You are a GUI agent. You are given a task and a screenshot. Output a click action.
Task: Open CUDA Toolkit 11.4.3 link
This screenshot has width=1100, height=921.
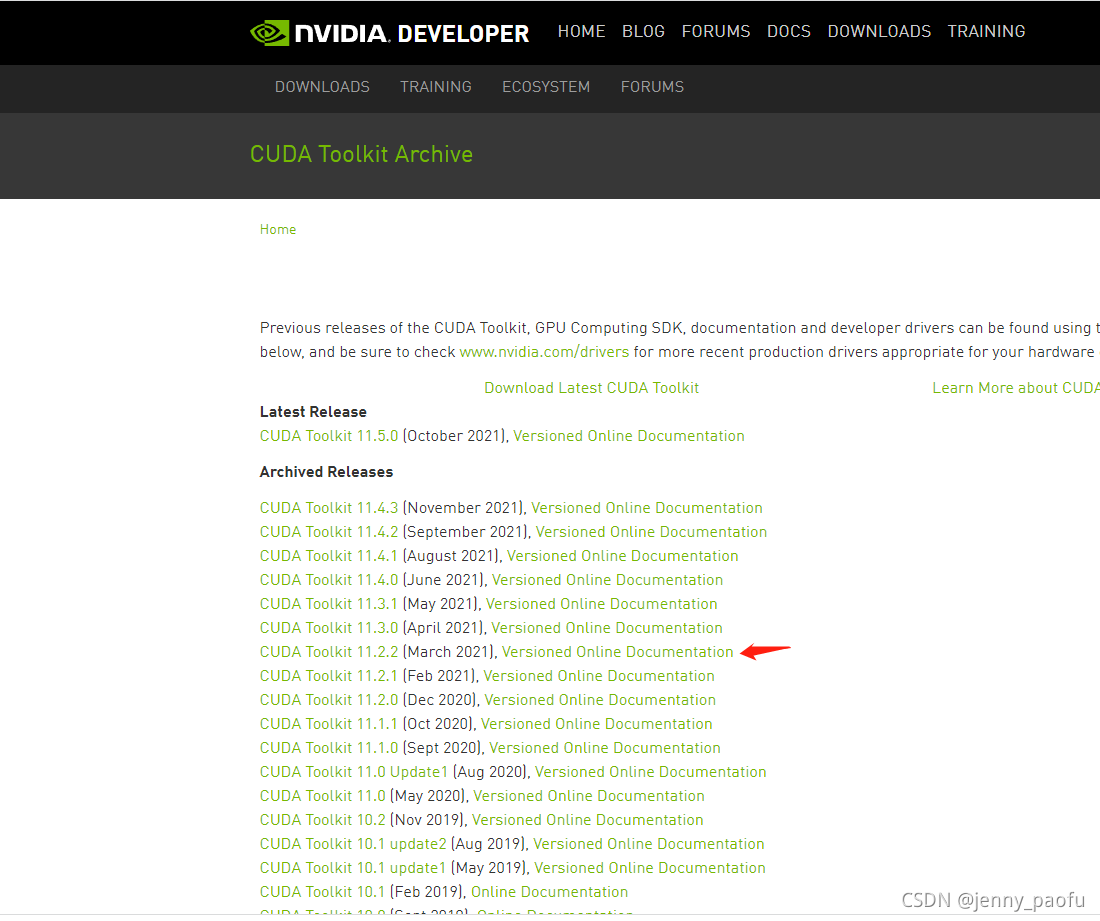pos(329,508)
